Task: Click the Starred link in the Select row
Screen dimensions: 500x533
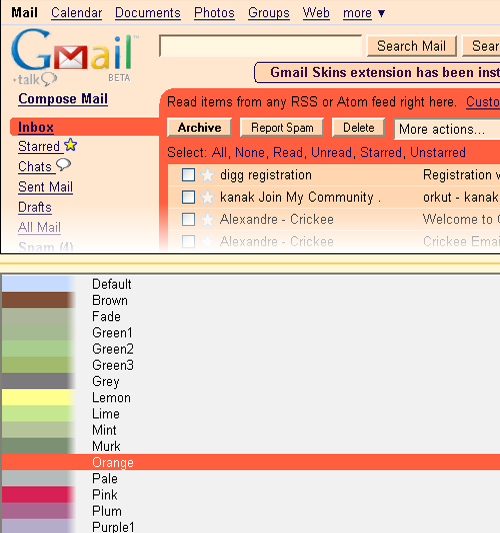Action: (x=381, y=152)
